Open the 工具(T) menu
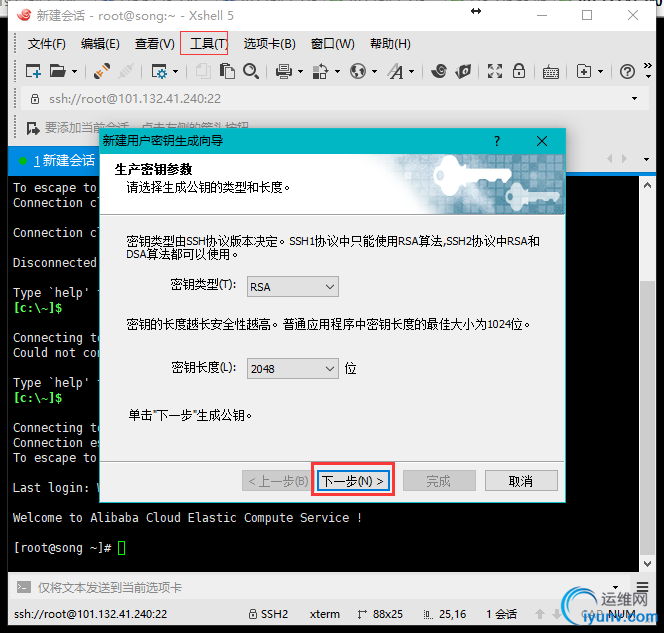The height and width of the screenshot is (633, 664). click(x=208, y=44)
